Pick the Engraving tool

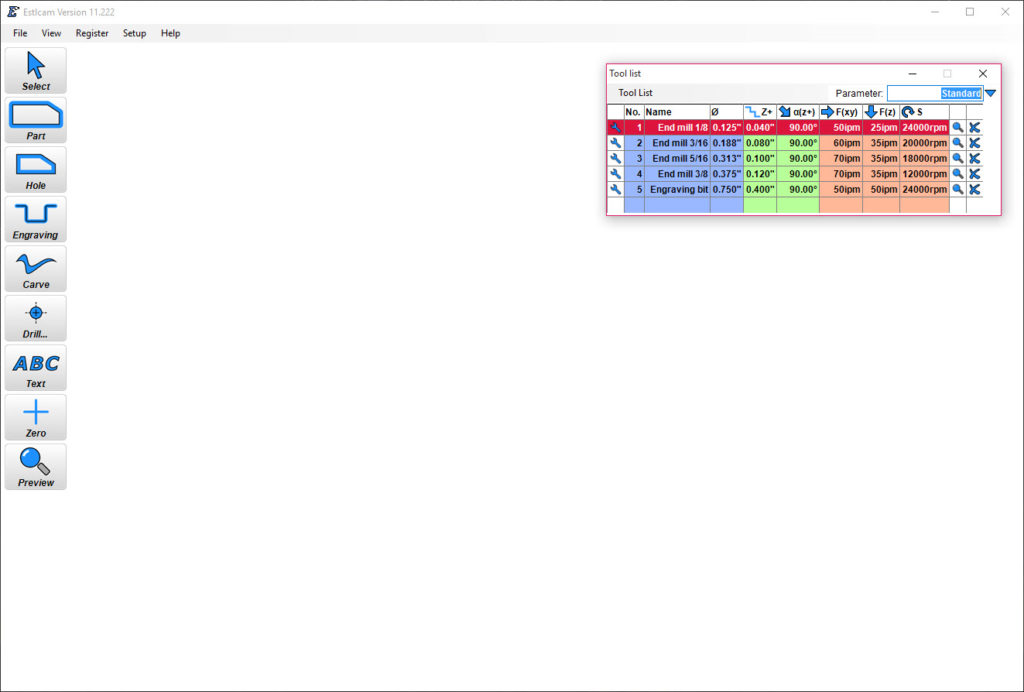pos(35,219)
